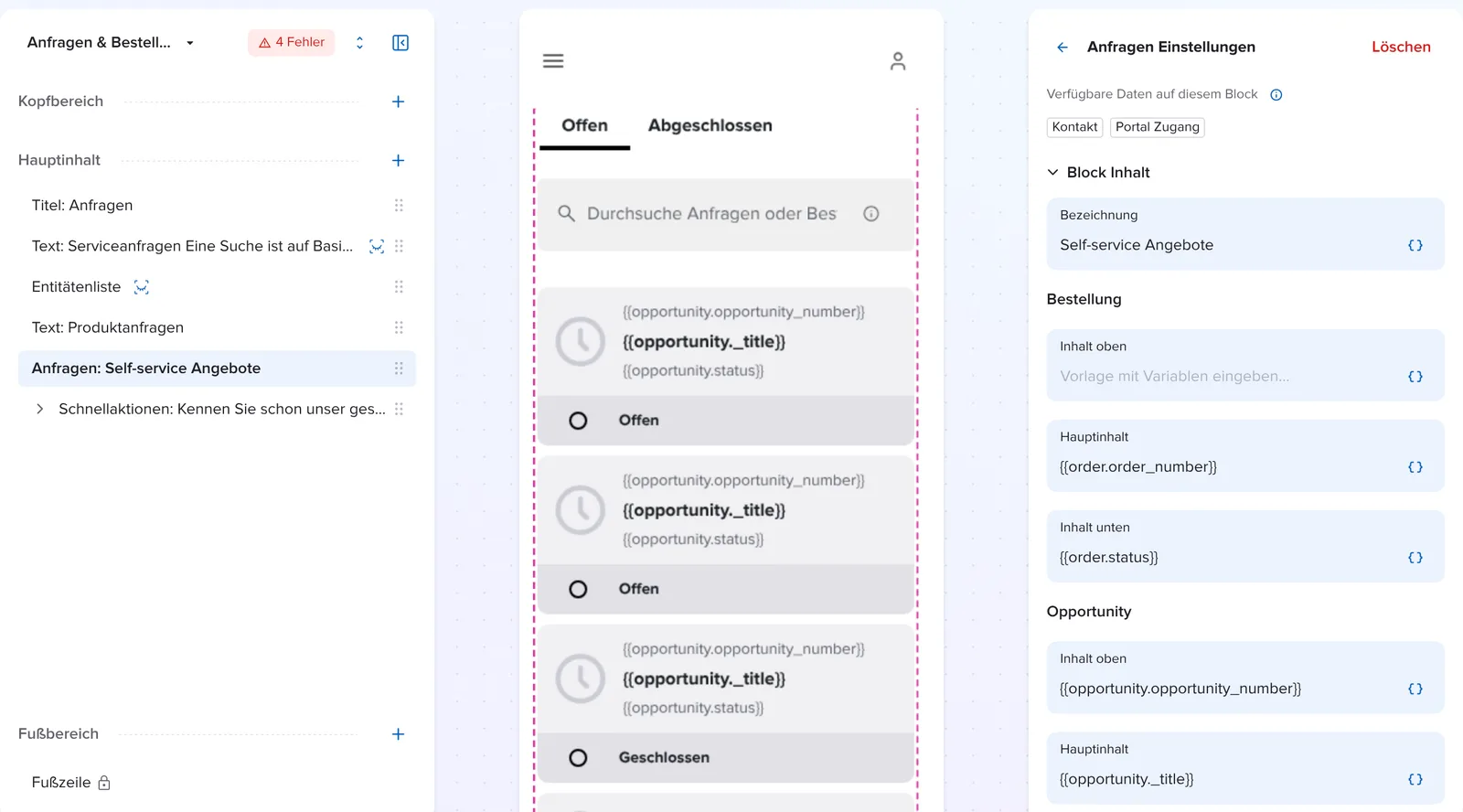Insert variable in Bezeichnung field

tap(1415, 245)
